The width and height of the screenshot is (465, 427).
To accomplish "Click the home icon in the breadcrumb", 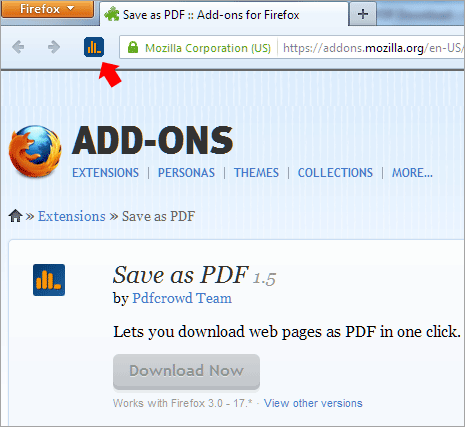I will [x=15, y=216].
